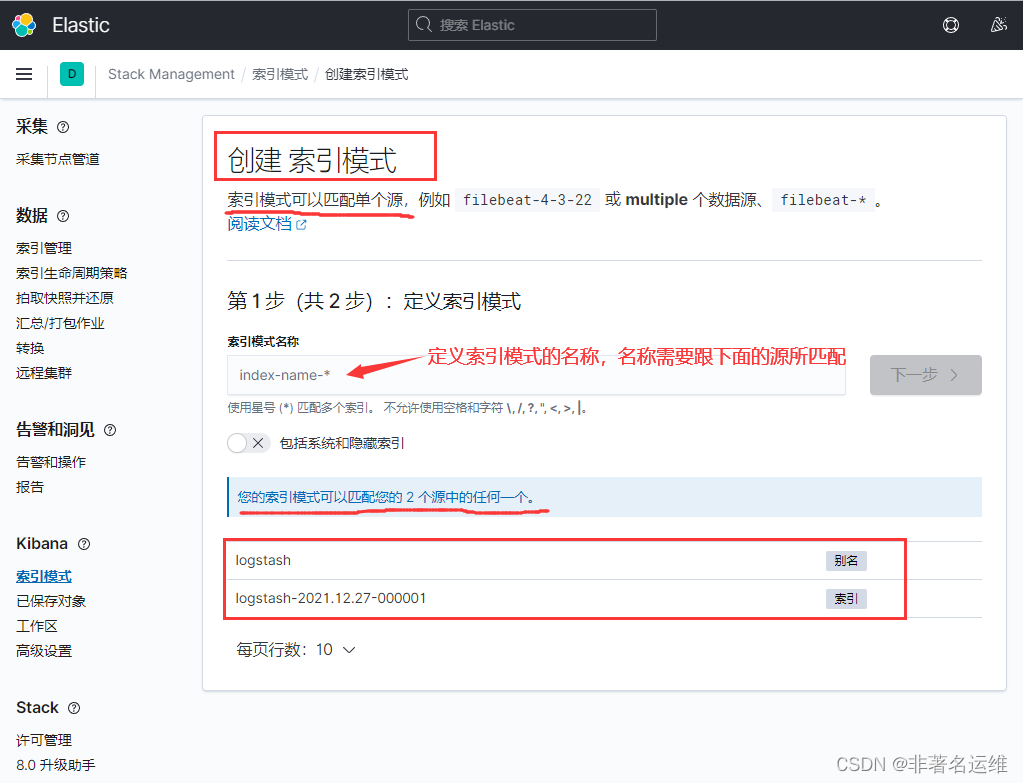Viewport: 1023px width, 783px height.
Task: Click the 索引模式名称 field label
Action: (263, 341)
